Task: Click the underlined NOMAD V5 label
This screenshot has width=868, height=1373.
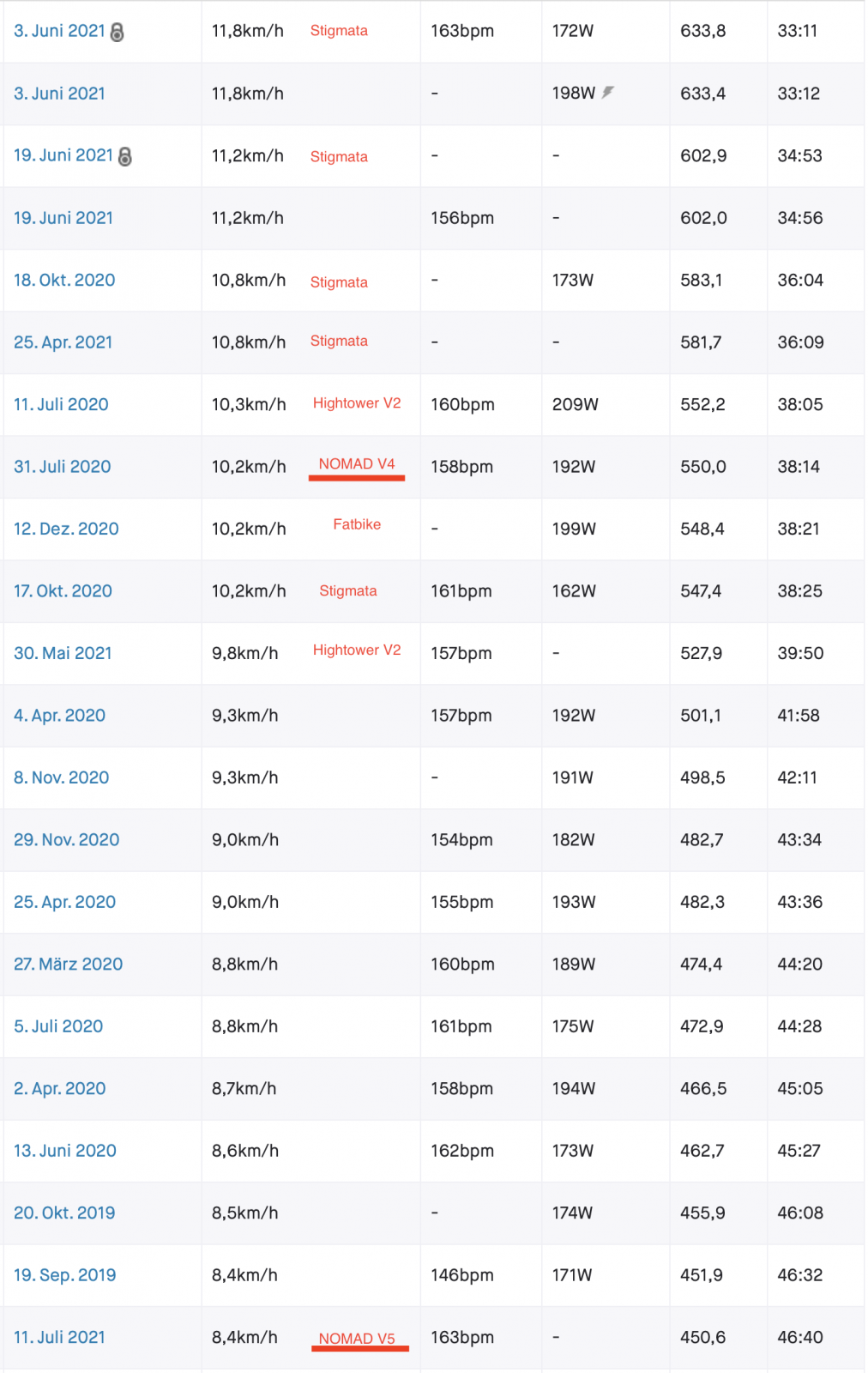Action: pos(357,1339)
